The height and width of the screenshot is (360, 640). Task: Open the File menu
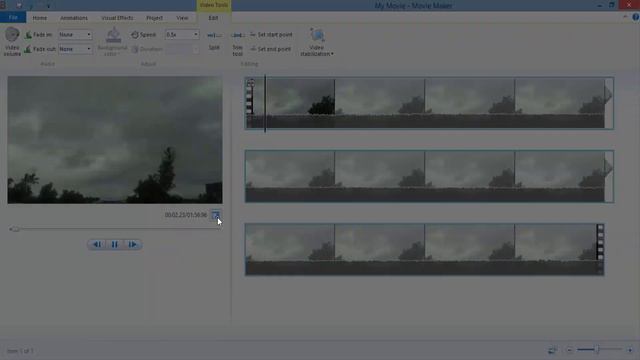pyautogui.click(x=13, y=18)
